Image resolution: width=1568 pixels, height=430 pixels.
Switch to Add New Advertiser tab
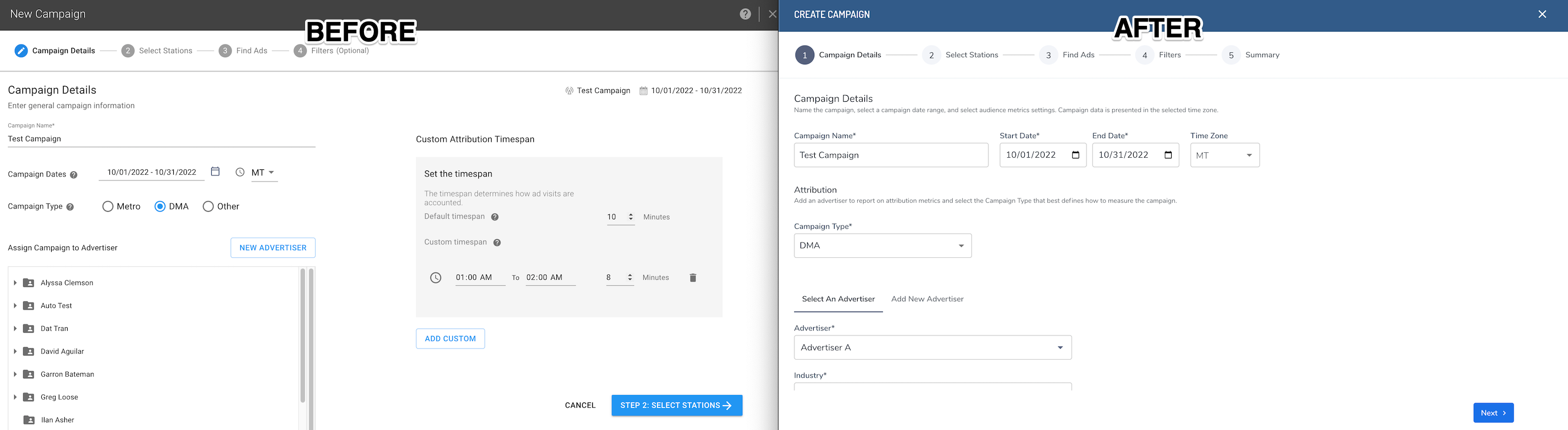tap(926, 299)
